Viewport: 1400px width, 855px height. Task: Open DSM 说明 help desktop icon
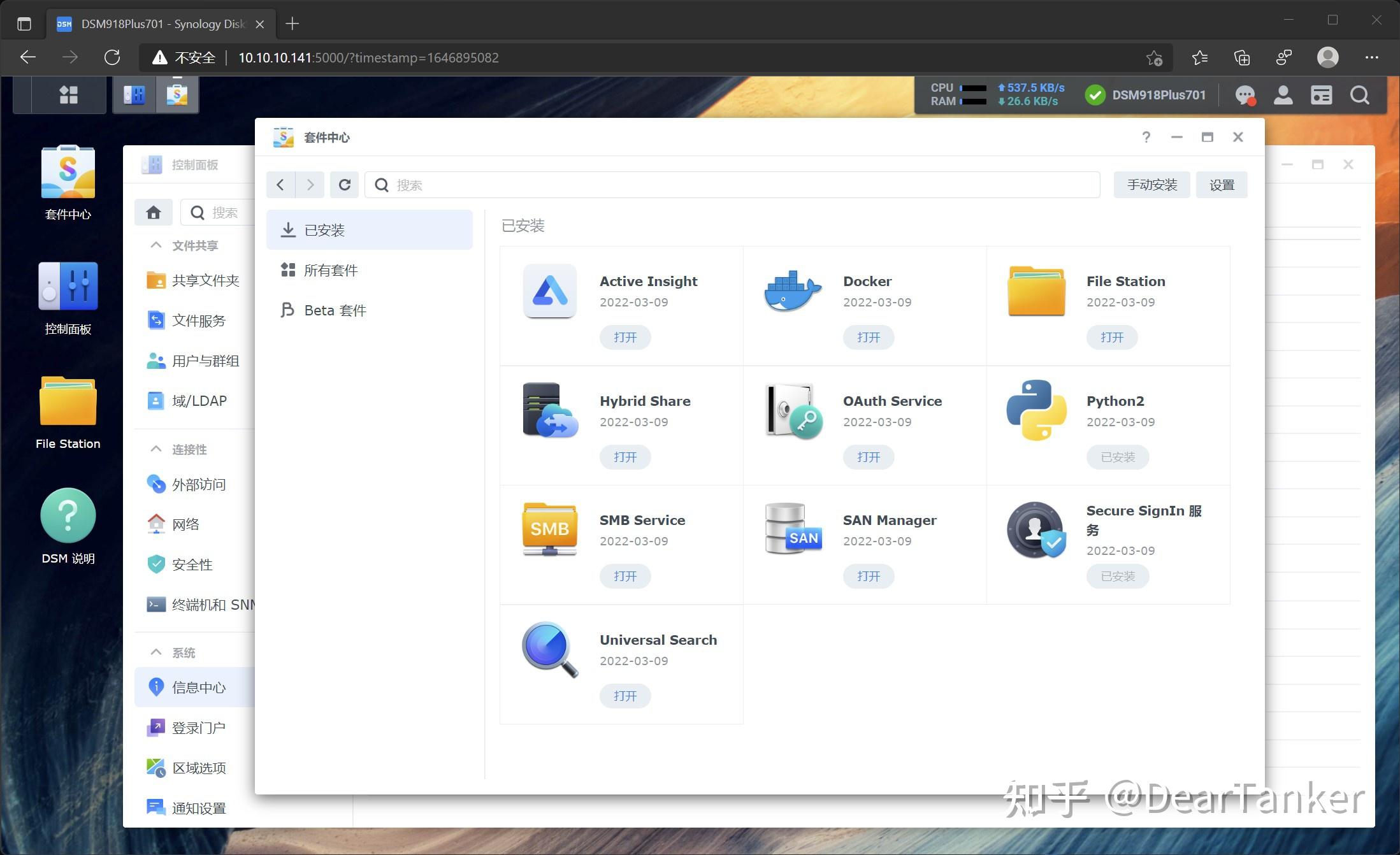[68, 527]
